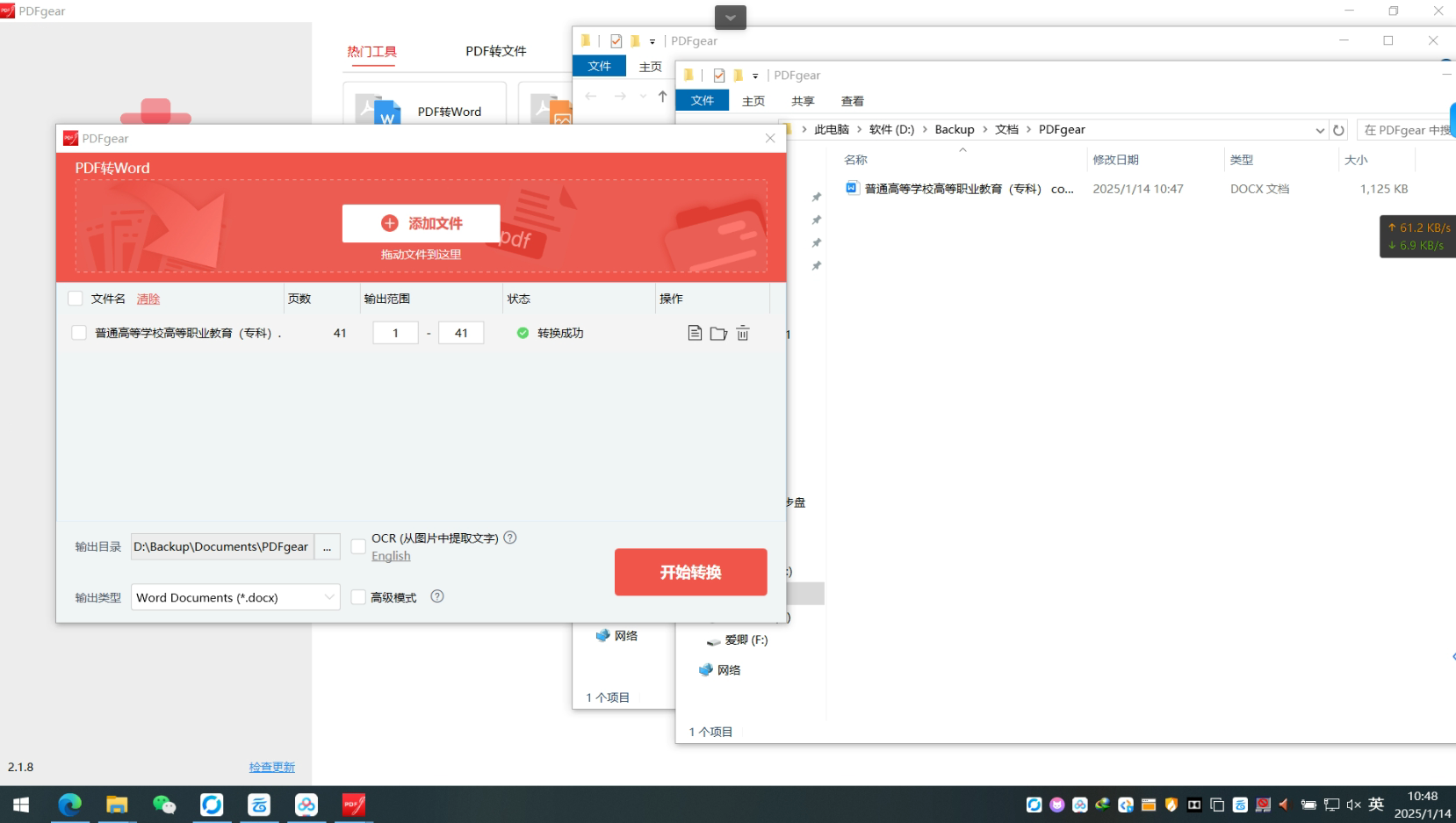Open recent locations chevron in back Explorer
The height and width of the screenshot is (823, 1456).
(x=643, y=96)
